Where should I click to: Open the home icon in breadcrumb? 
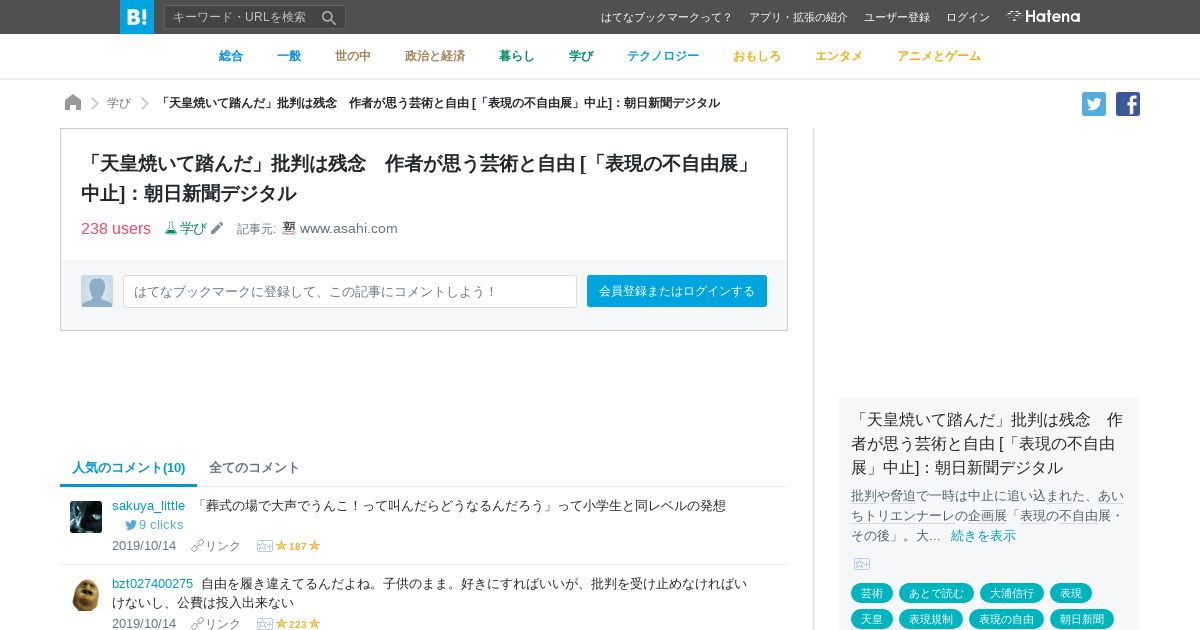(x=73, y=103)
